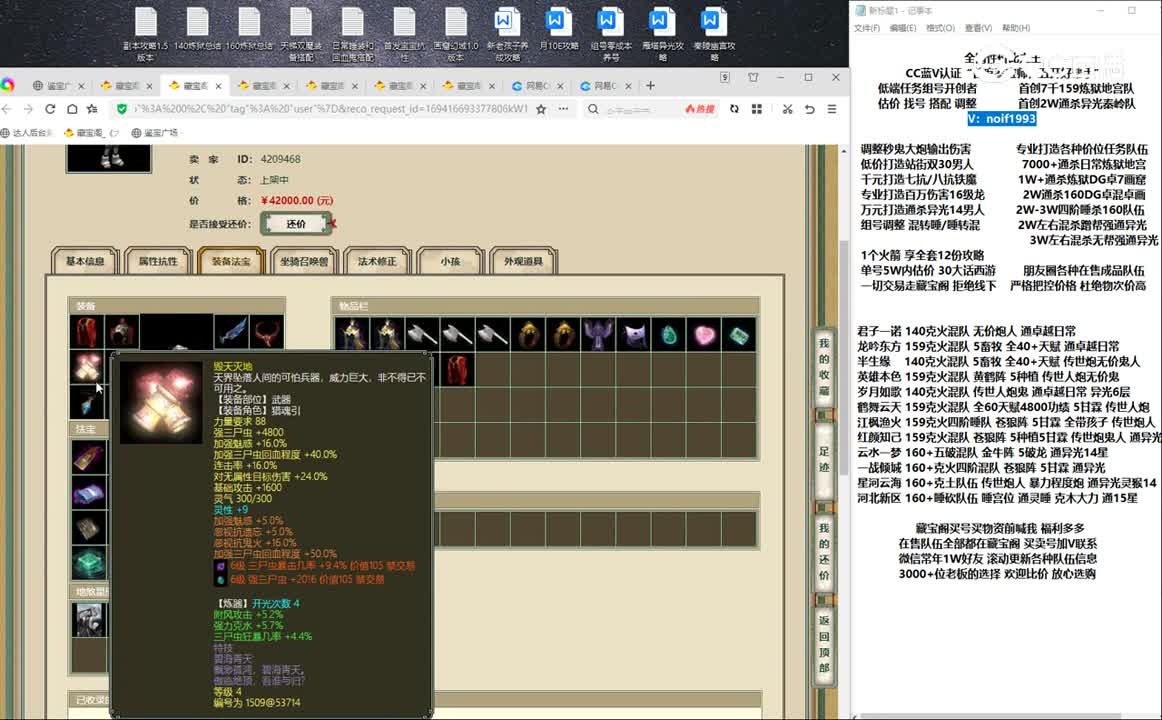Image resolution: width=1162 pixels, height=720 pixels.
Task: Select the red necklace in equipment panel
Action: click(267, 332)
